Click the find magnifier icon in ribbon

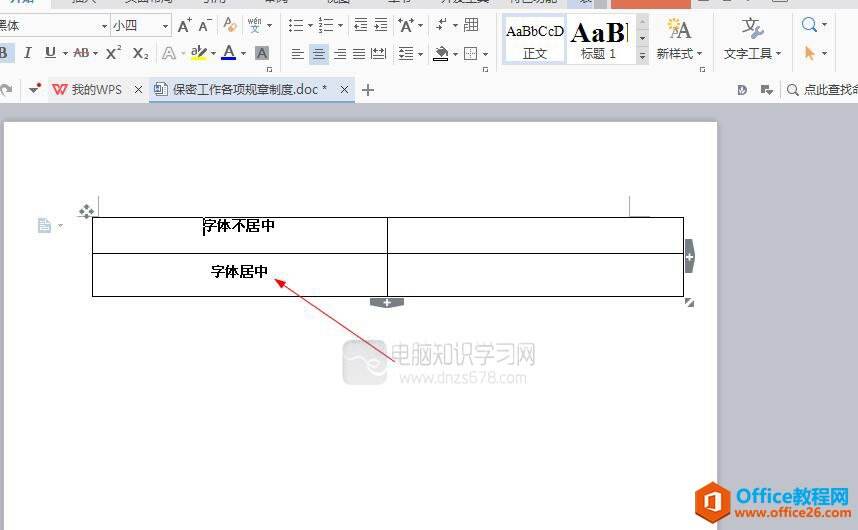[809, 25]
